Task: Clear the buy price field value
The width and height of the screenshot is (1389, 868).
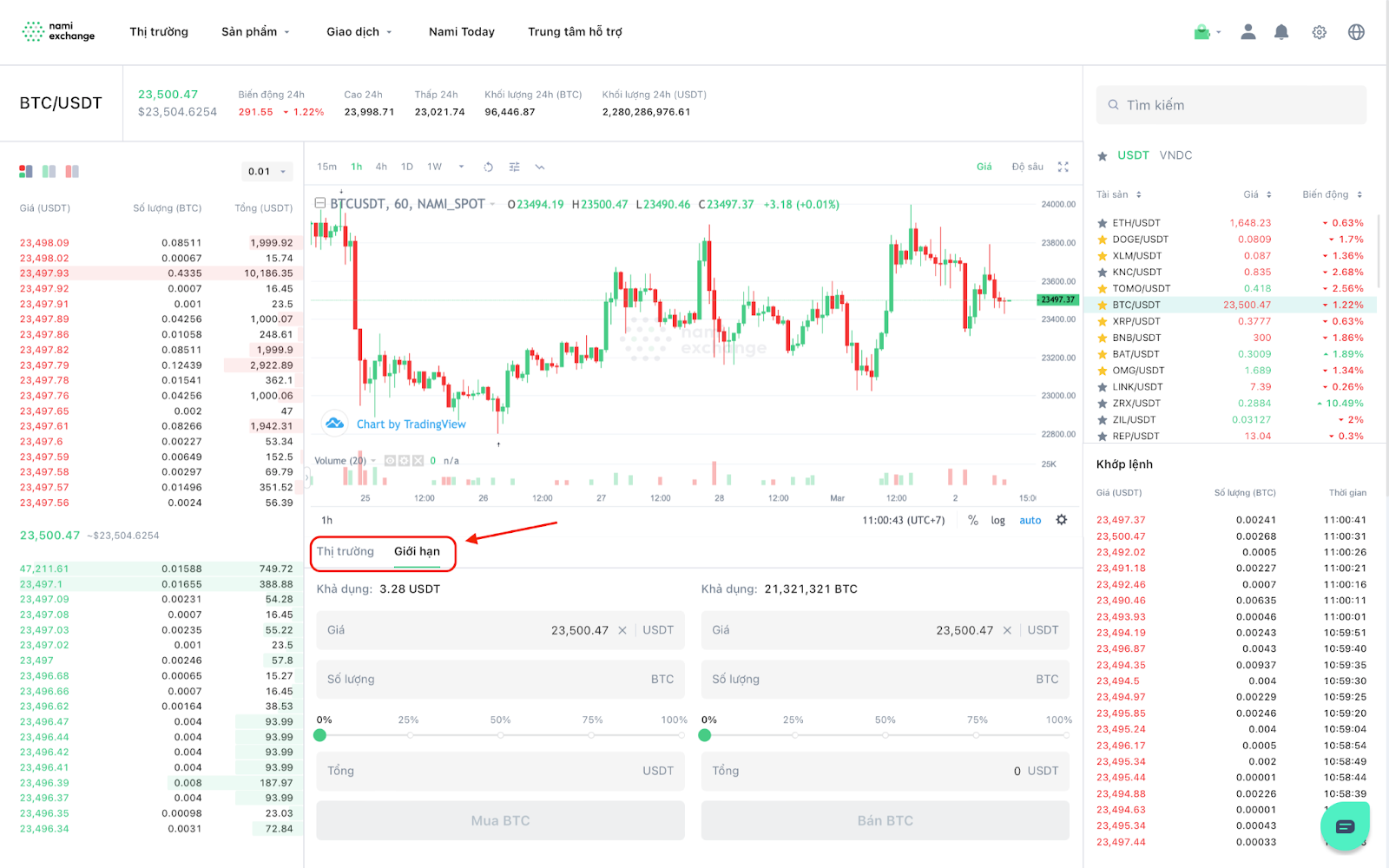Action: point(622,630)
